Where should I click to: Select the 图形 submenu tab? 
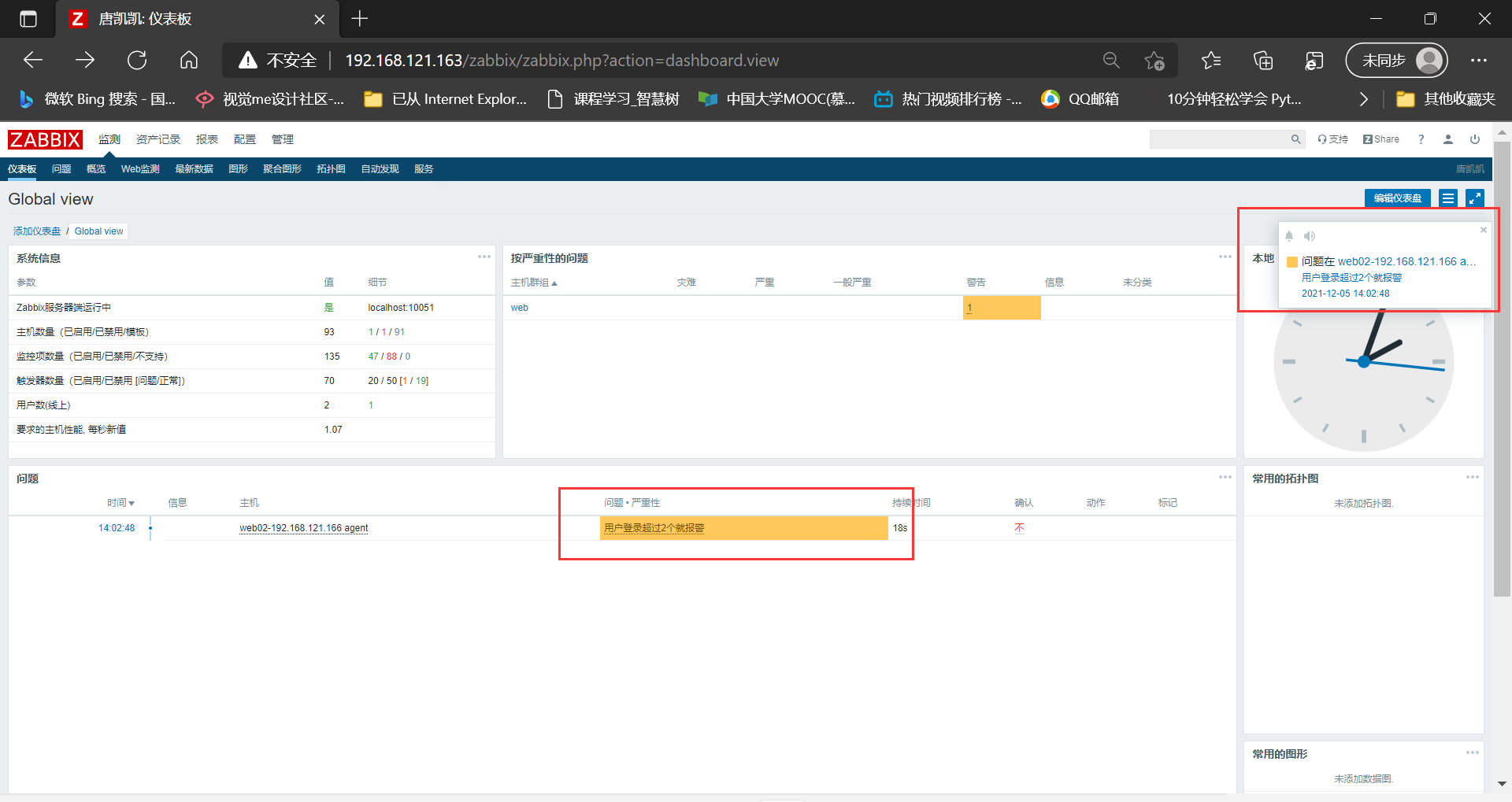239,169
